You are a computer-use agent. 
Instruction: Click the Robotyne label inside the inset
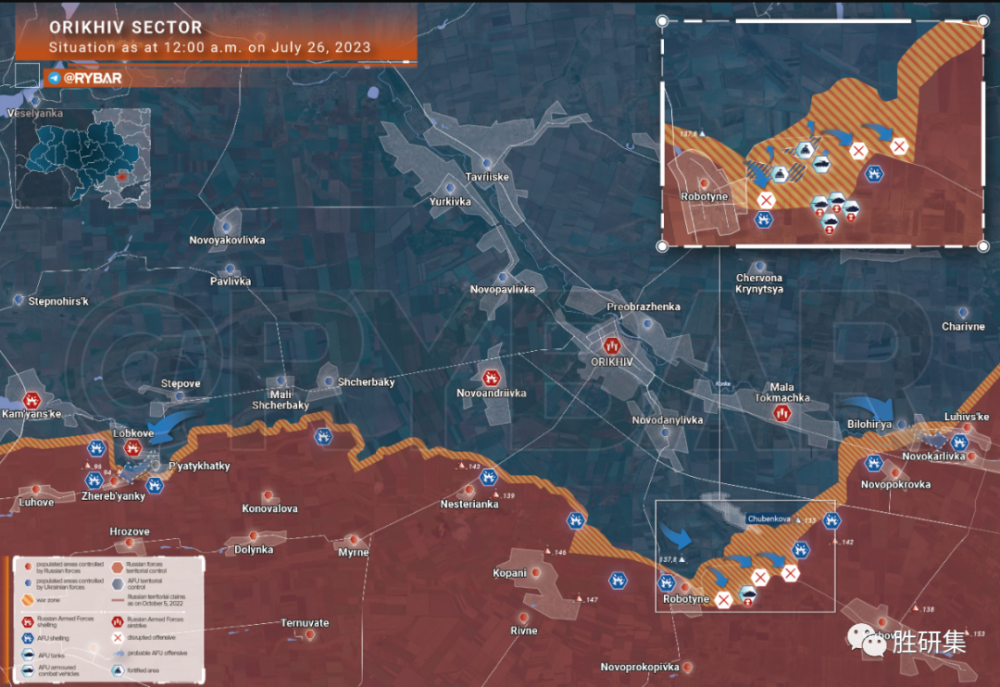(x=704, y=196)
